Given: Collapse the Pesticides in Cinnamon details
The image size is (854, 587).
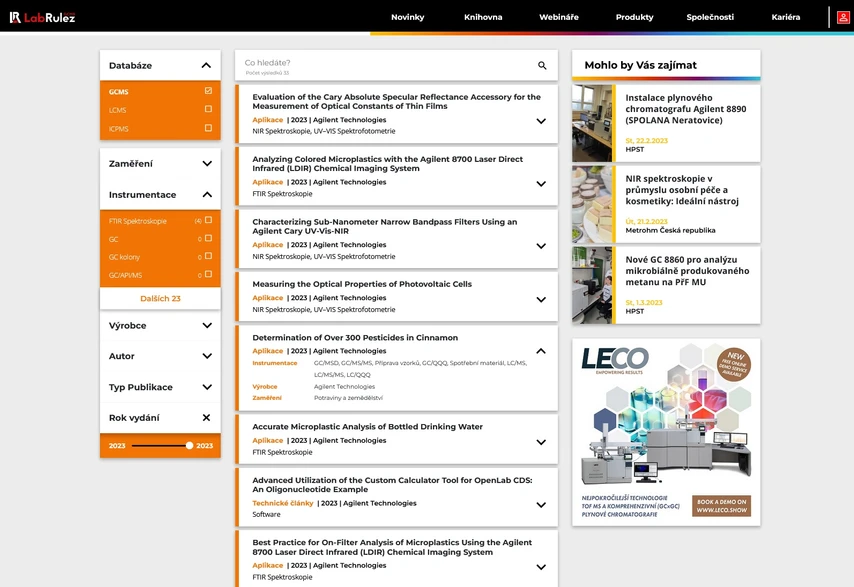Looking at the screenshot, I should pos(541,351).
